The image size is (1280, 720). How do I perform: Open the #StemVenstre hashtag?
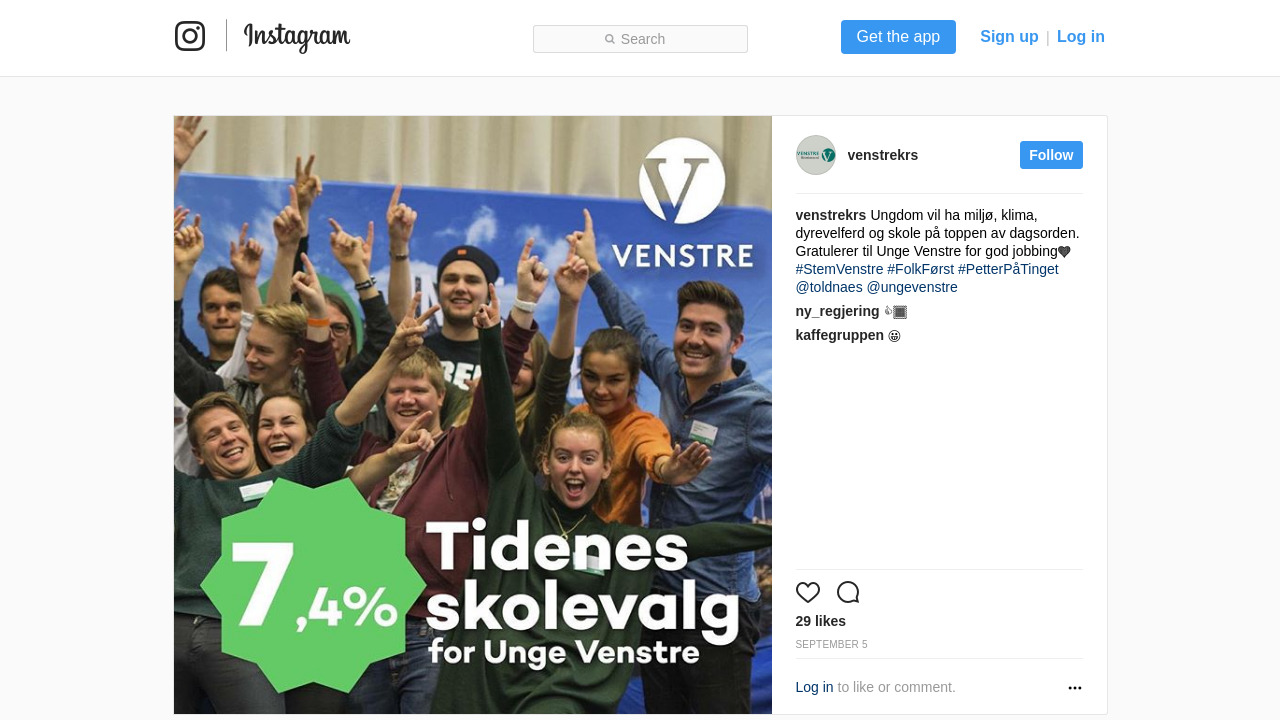point(840,269)
